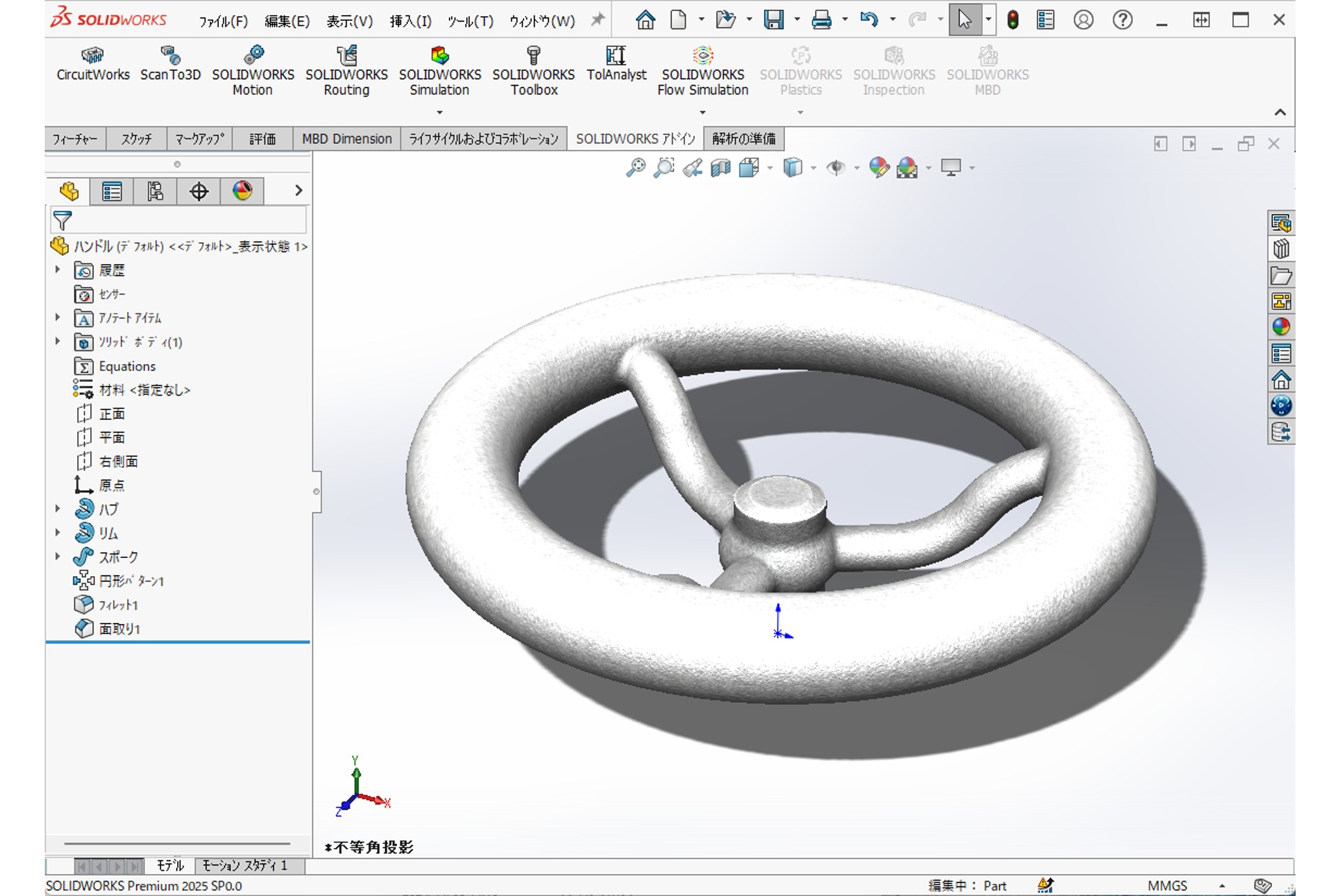The height and width of the screenshot is (896, 1341).
Task: Open the Options list icon
Action: pyautogui.click(x=1046, y=20)
